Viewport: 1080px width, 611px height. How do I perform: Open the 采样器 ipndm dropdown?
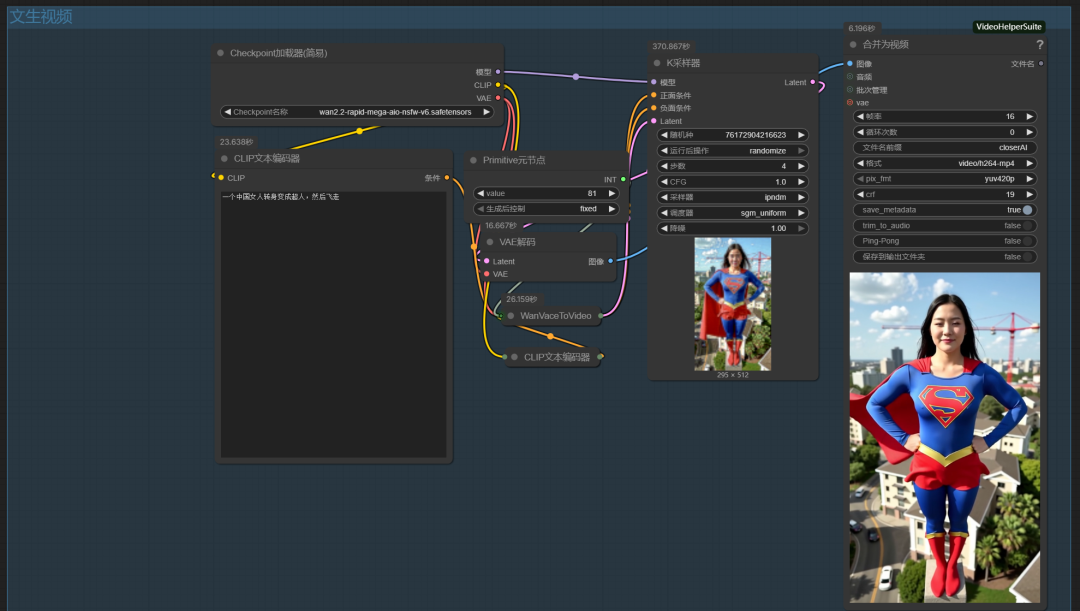[733, 197]
